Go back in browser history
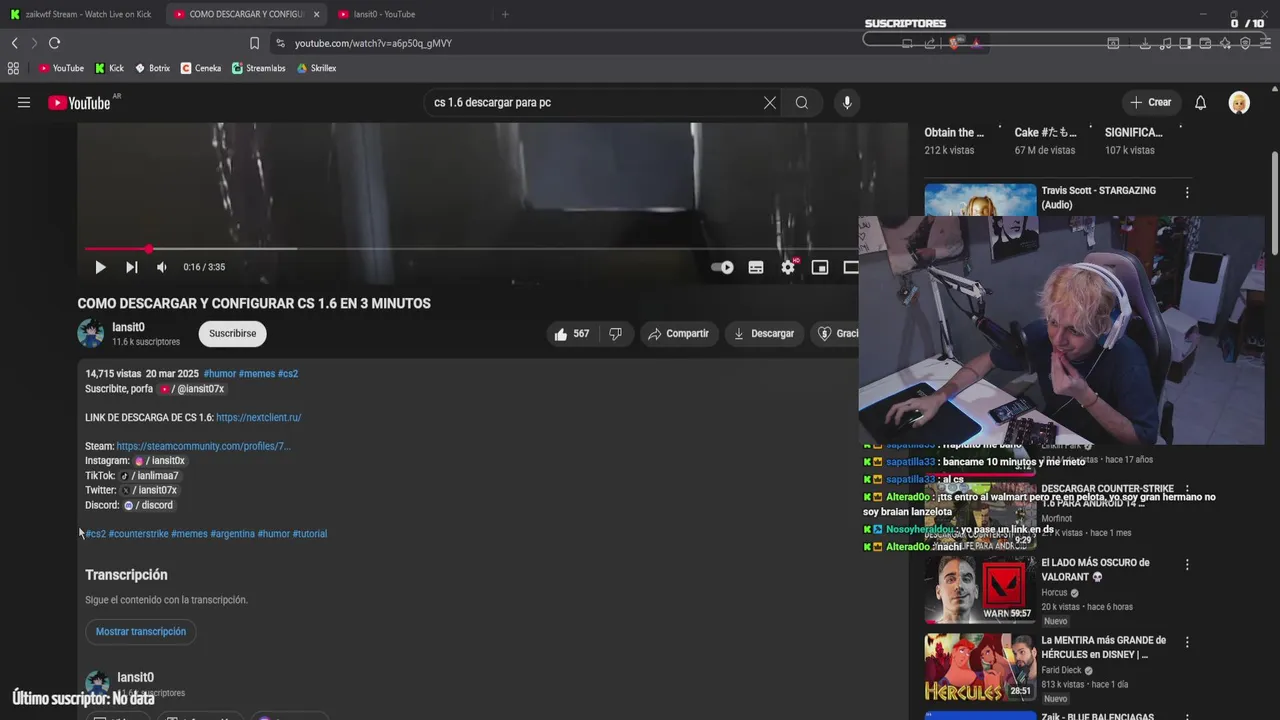This screenshot has width=1280, height=720. point(14,43)
